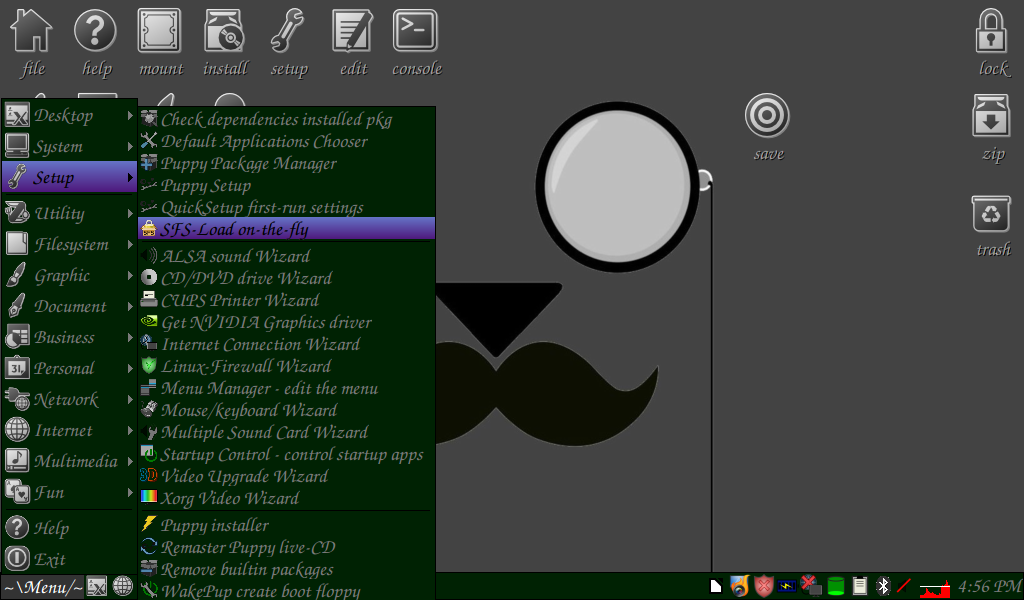Open the zip archive desktop icon
This screenshot has width=1024, height=600.
click(x=991, y=116)
